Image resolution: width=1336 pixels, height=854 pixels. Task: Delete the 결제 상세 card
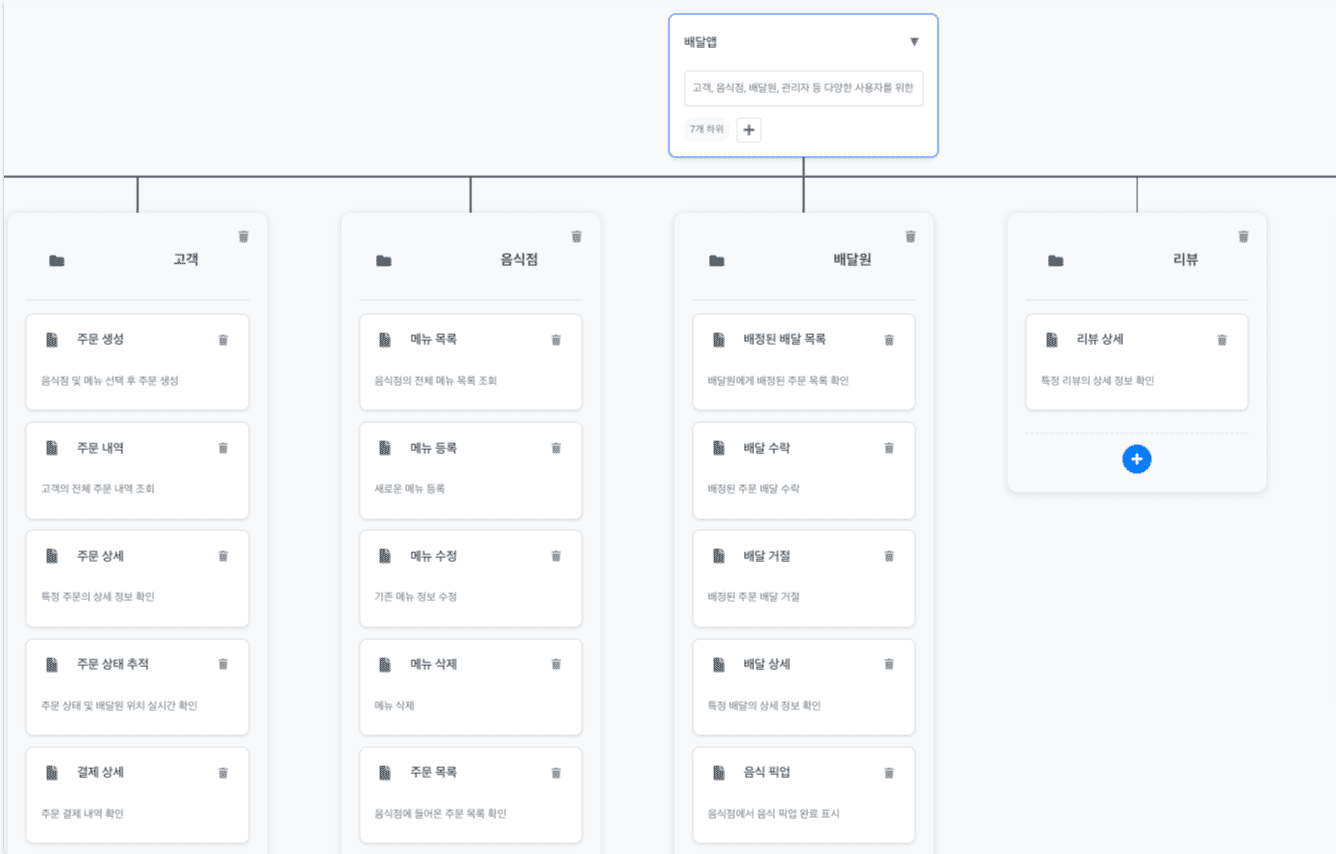(x=223, y=773)
